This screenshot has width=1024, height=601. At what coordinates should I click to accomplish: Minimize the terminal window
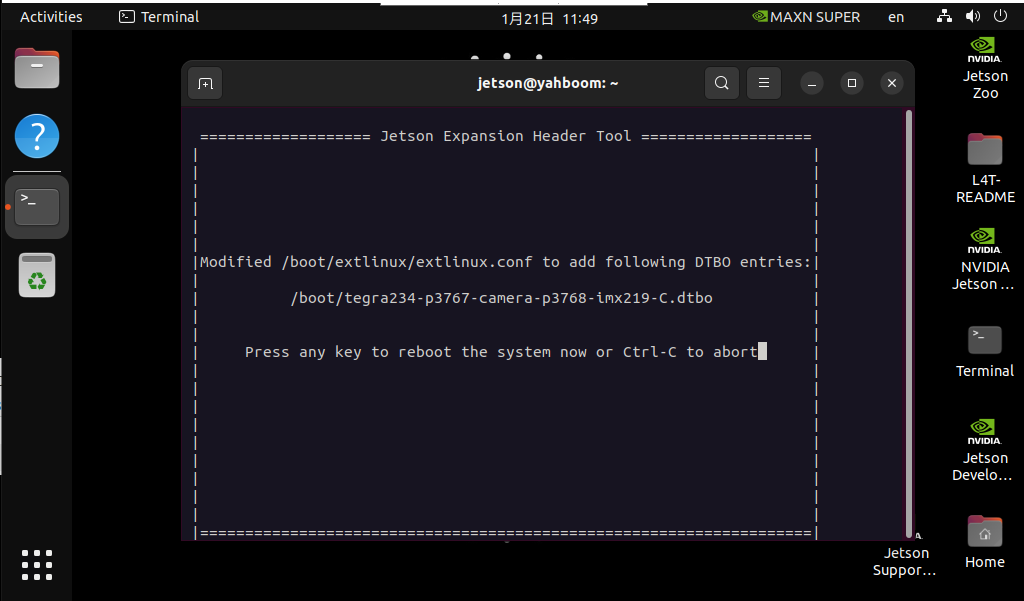(812, 83)
